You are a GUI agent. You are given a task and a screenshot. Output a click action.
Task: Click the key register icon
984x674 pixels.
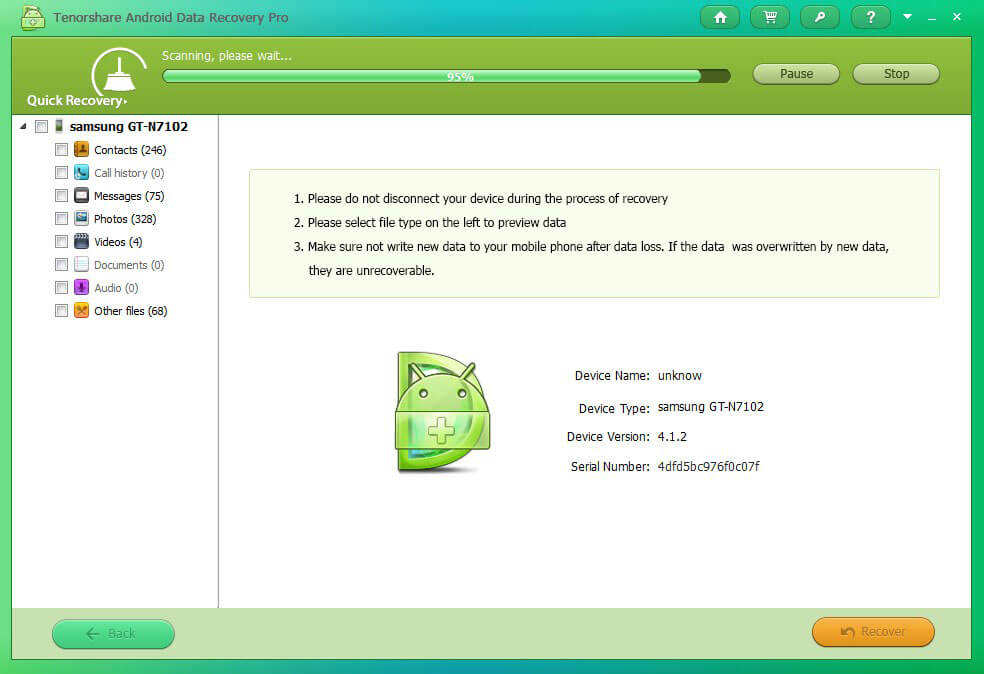tap(820, 18)
